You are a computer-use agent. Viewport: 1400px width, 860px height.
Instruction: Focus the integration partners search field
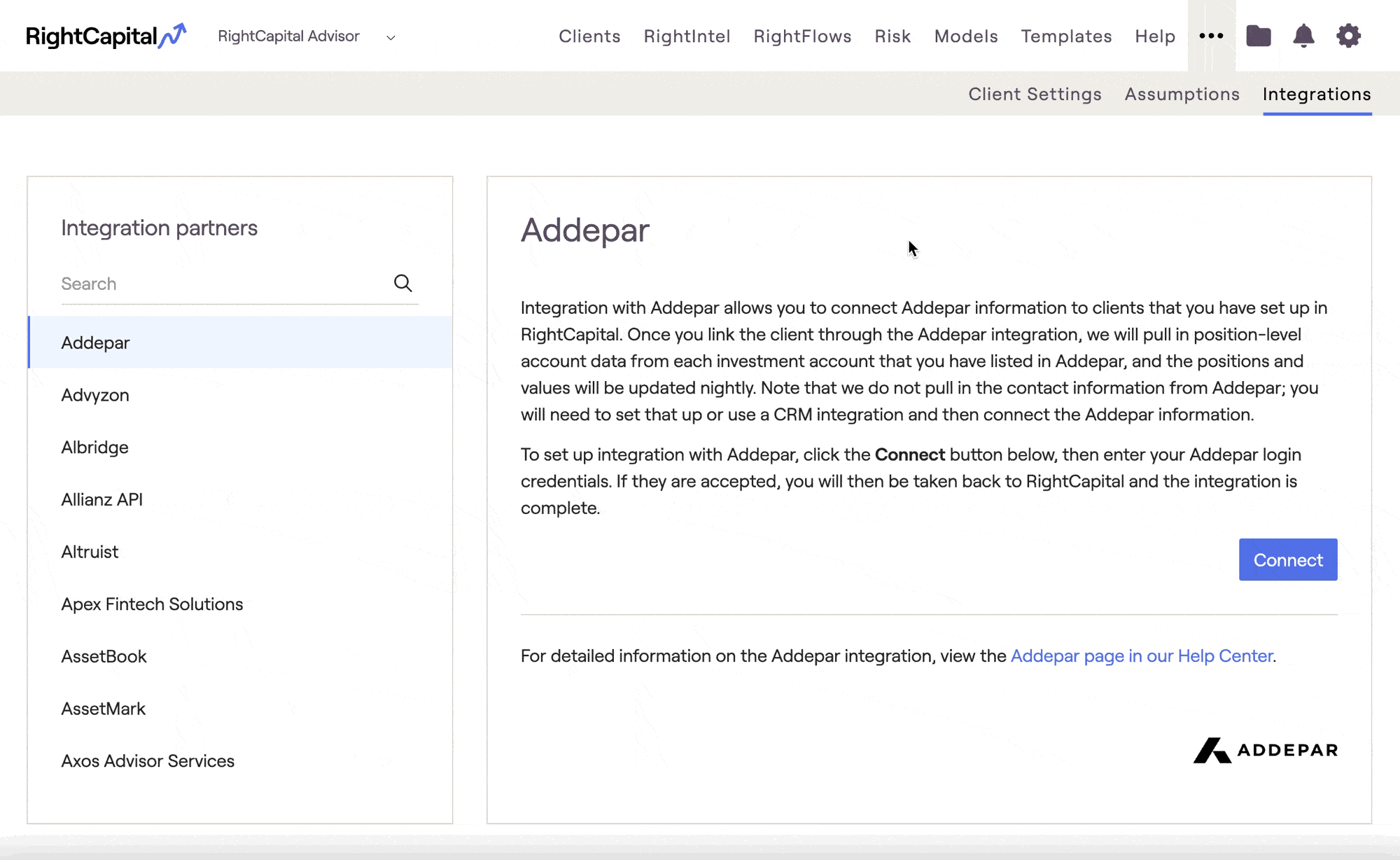tap(220, 284)
